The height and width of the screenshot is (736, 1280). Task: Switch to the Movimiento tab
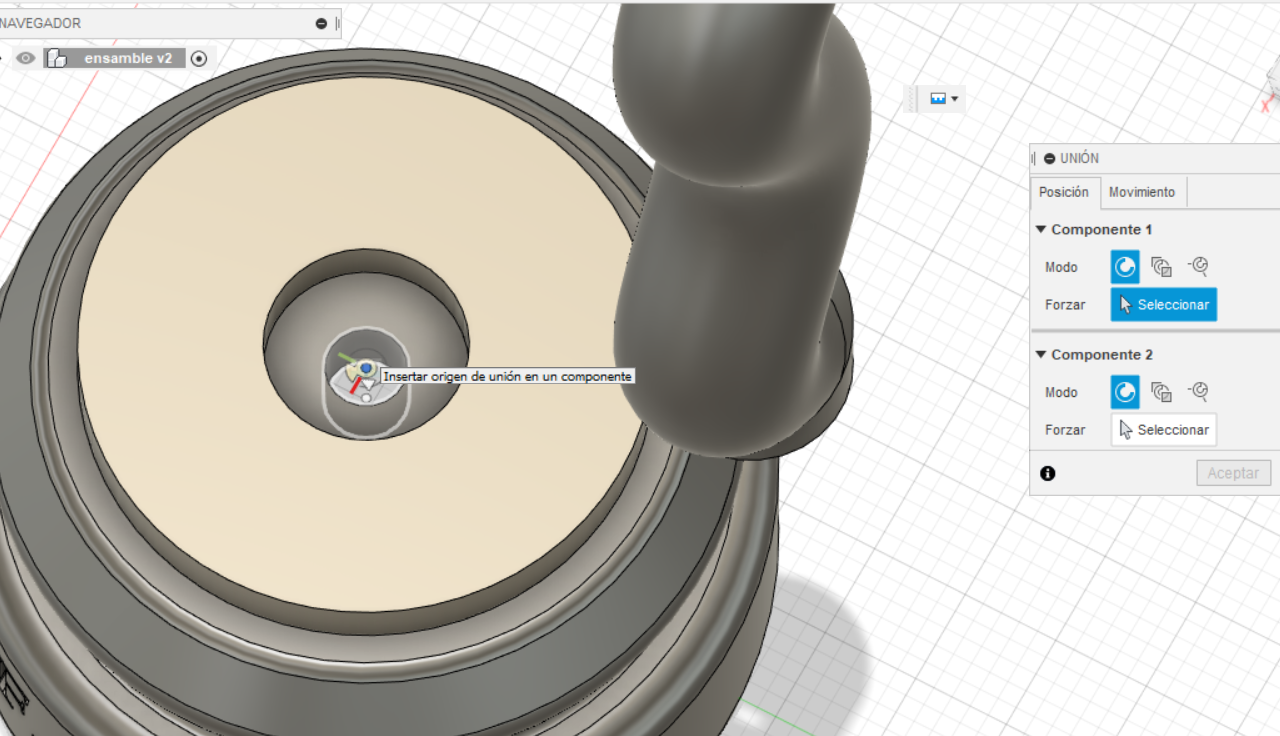coord(1142,192)
